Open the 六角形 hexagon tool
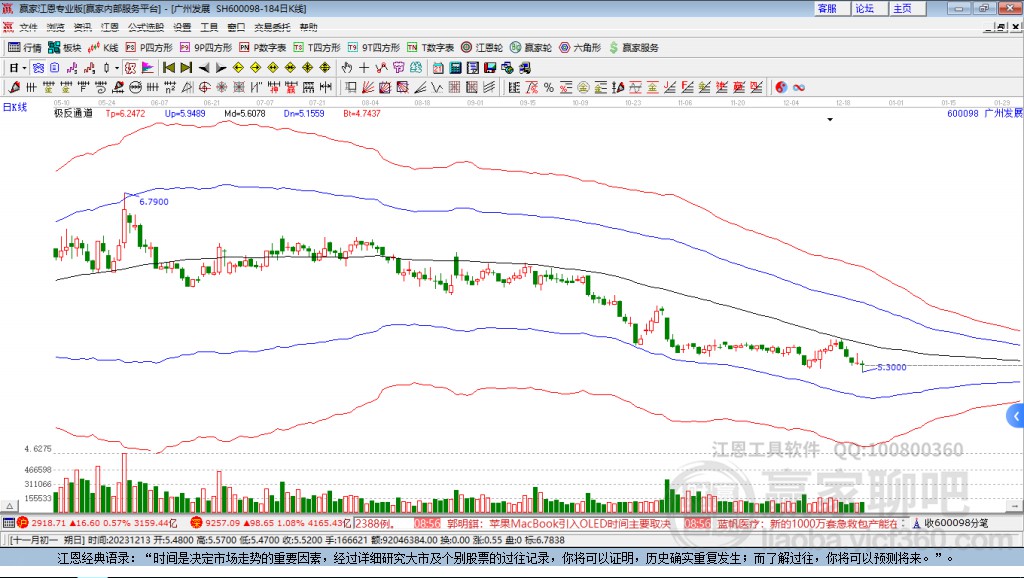 coord(580,48)
